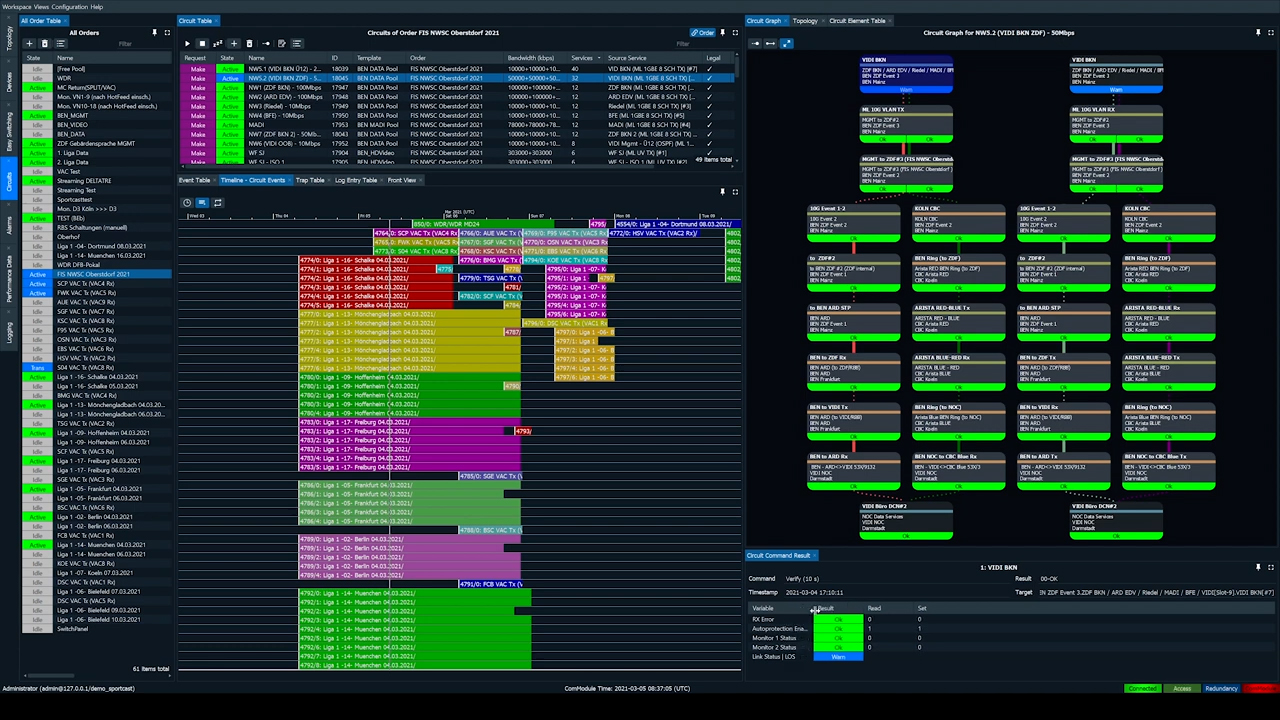The height and width of the screenshot is (720, 1280).
Task: Click the stop icon in the Circuit Table toolbar
Action: point(202,44)
